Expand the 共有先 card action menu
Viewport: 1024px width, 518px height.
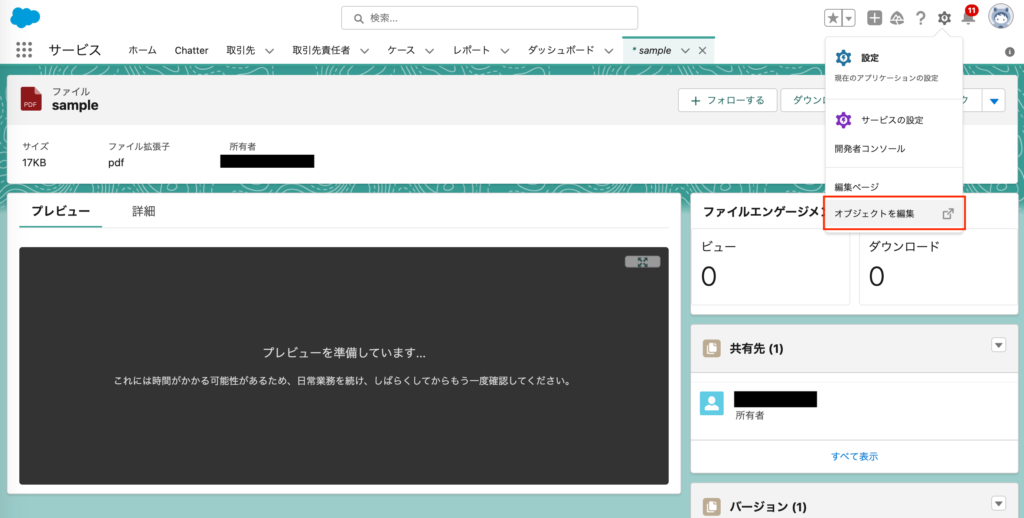click(x=999, y=345)
